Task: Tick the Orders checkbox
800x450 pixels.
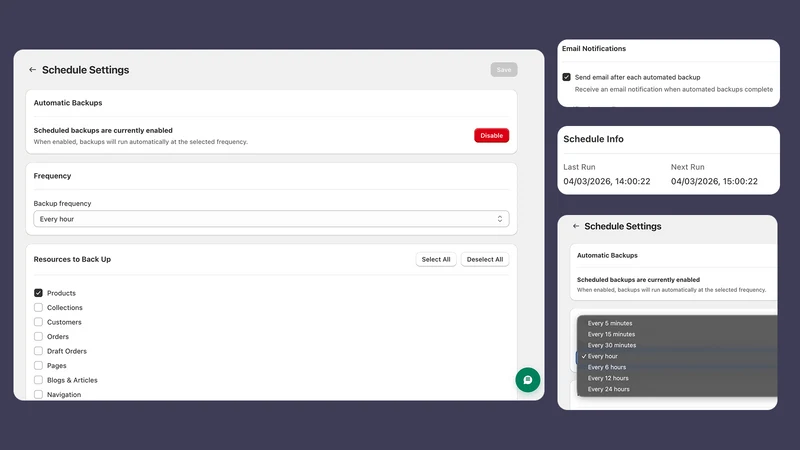Action: (x=38, y=337)
